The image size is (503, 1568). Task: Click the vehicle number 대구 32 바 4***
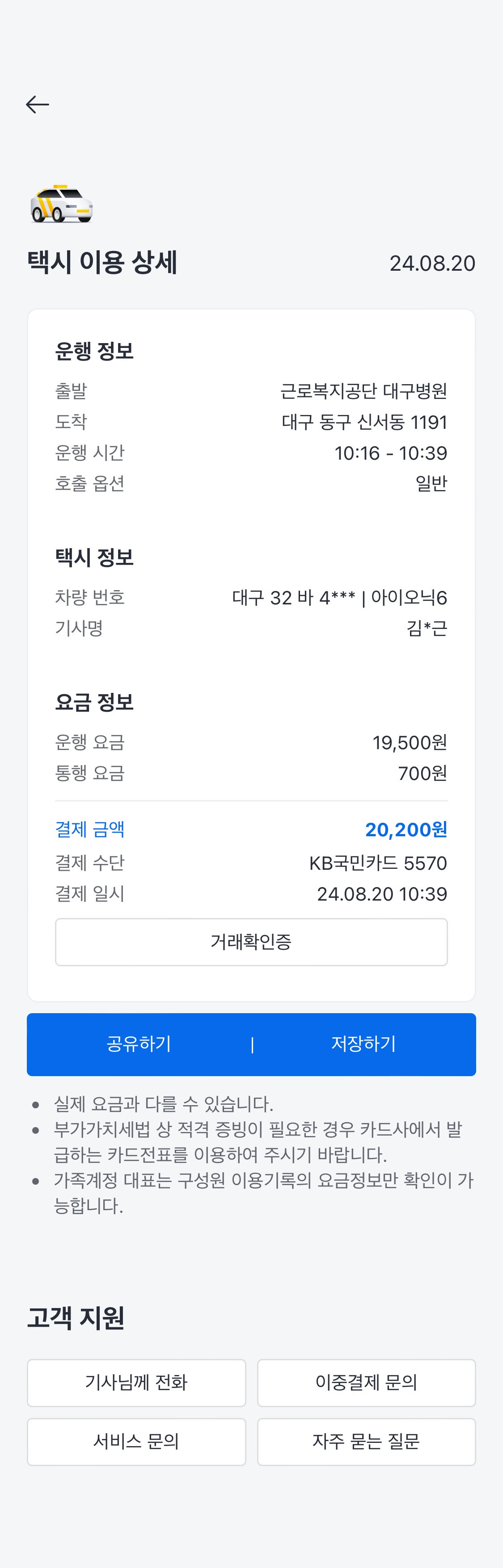293,598
